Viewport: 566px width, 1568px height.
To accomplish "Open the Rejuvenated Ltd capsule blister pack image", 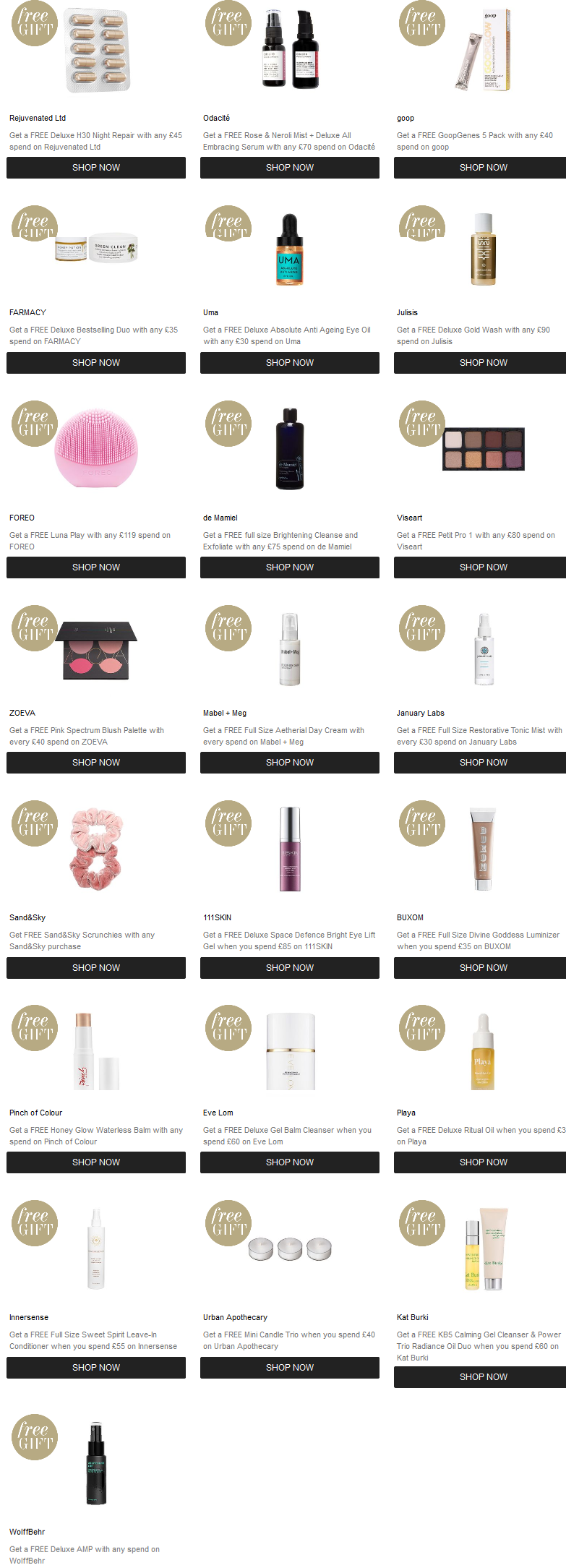I will pyautogui.click(x=98, y=50).
